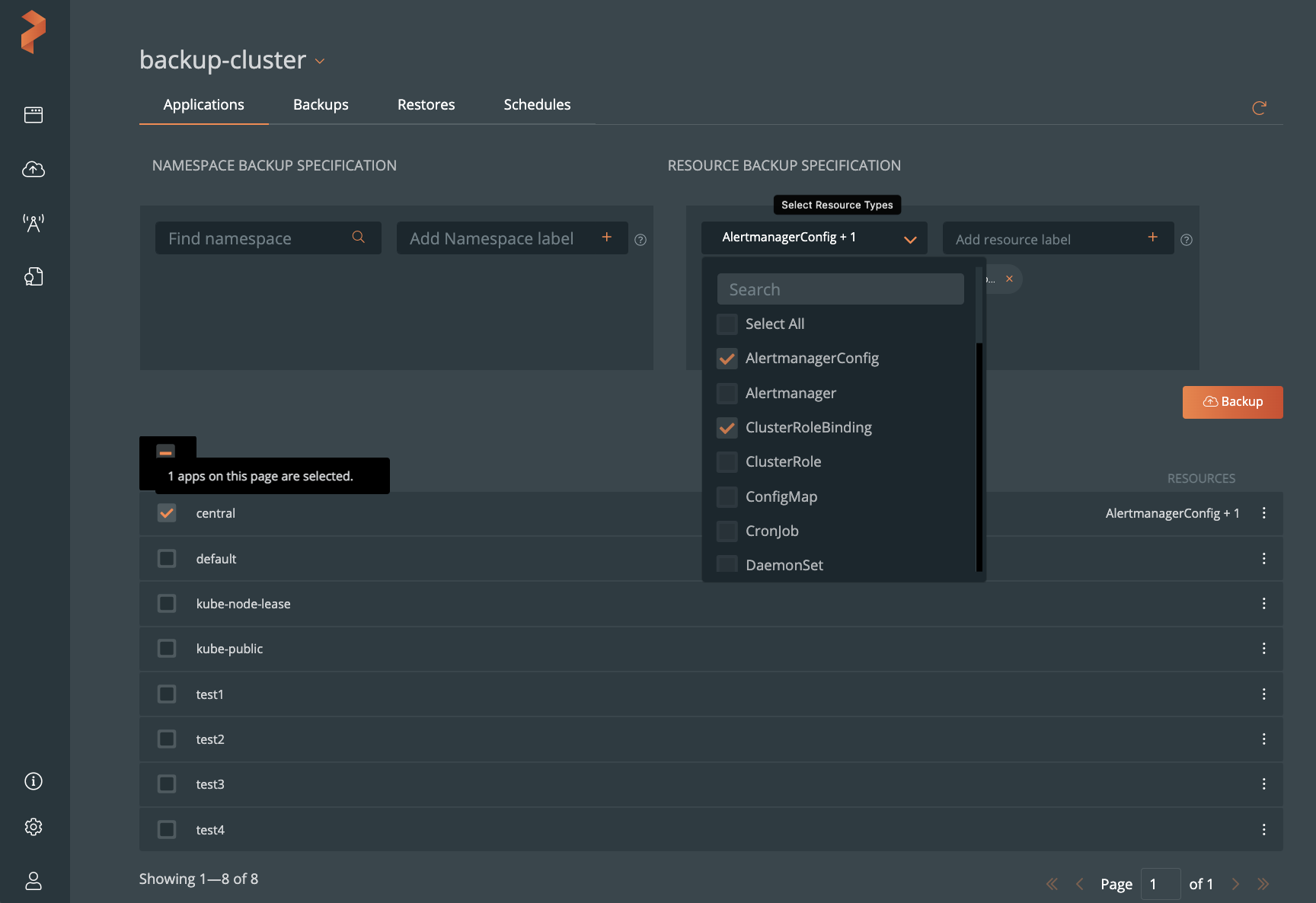Open the settings gear in sidebar
Viewport: 1316px width, 903px height.
click(34, 827)
